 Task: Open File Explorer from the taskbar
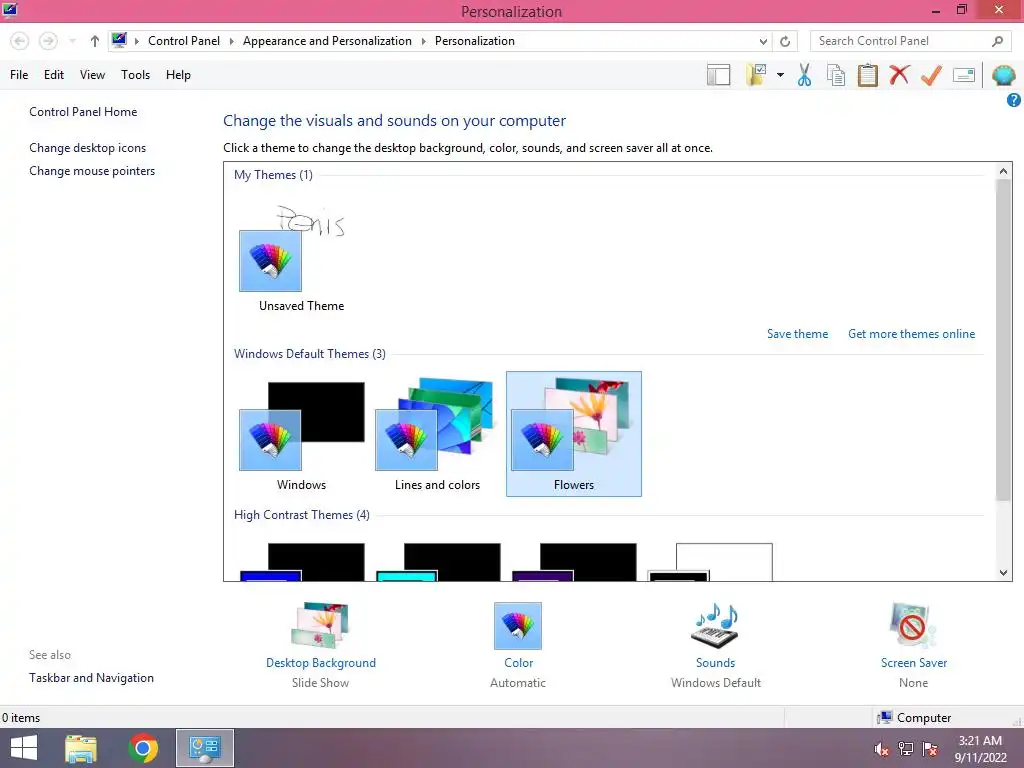click(81, 748)
